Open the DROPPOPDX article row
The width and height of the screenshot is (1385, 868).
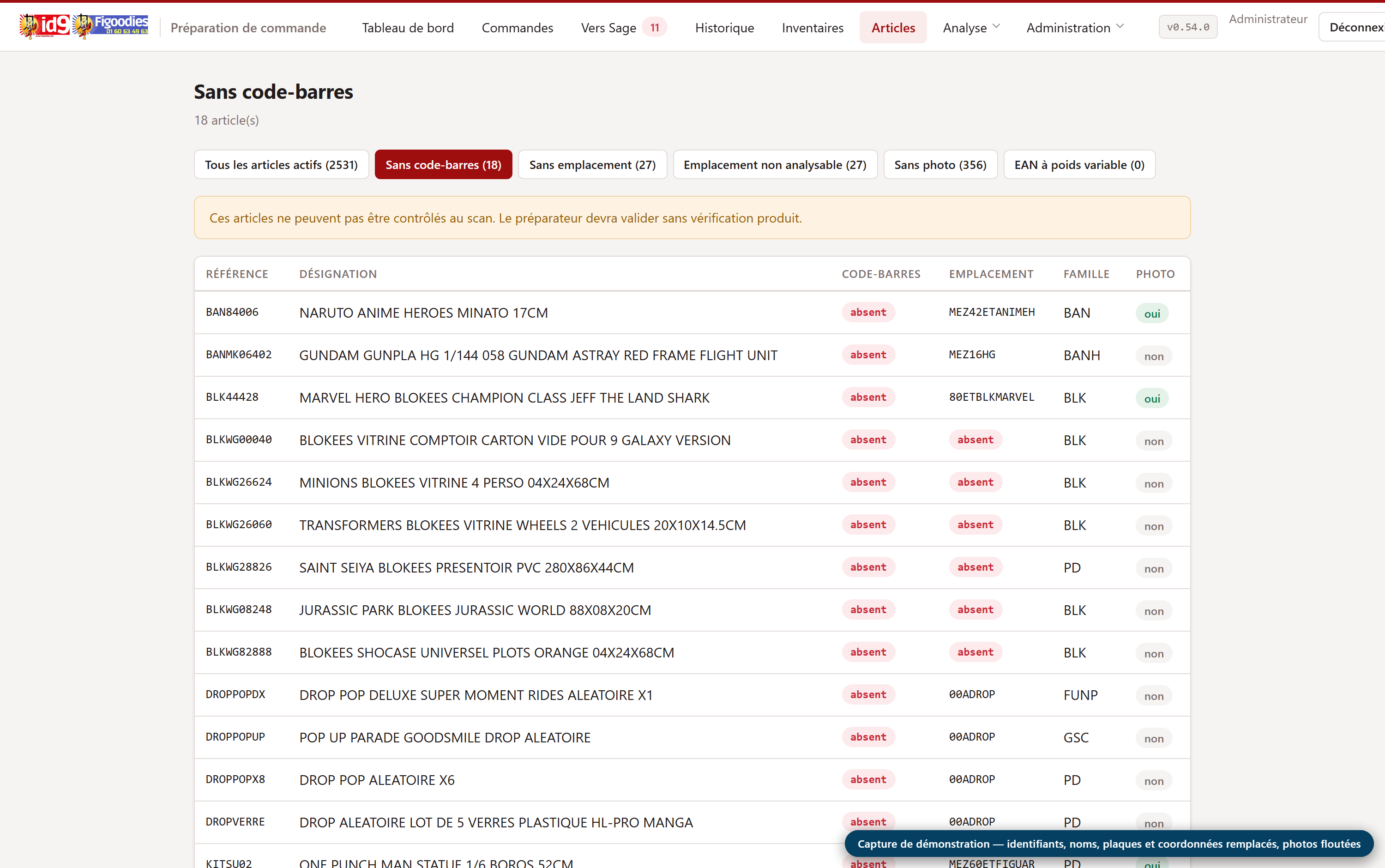(x=692, y=695)
